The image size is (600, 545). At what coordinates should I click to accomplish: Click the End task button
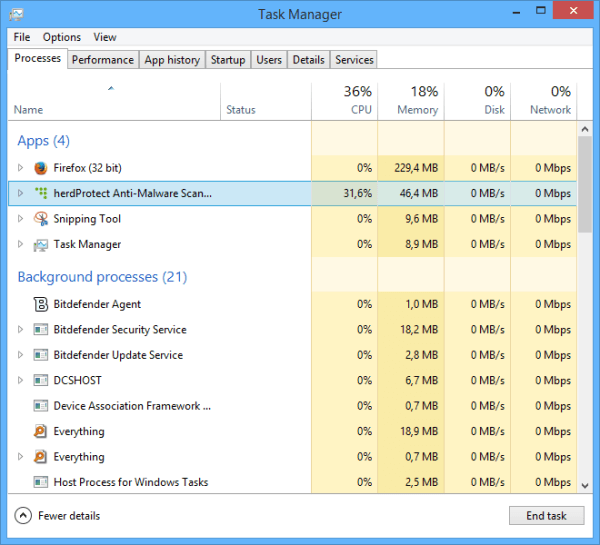546,516
